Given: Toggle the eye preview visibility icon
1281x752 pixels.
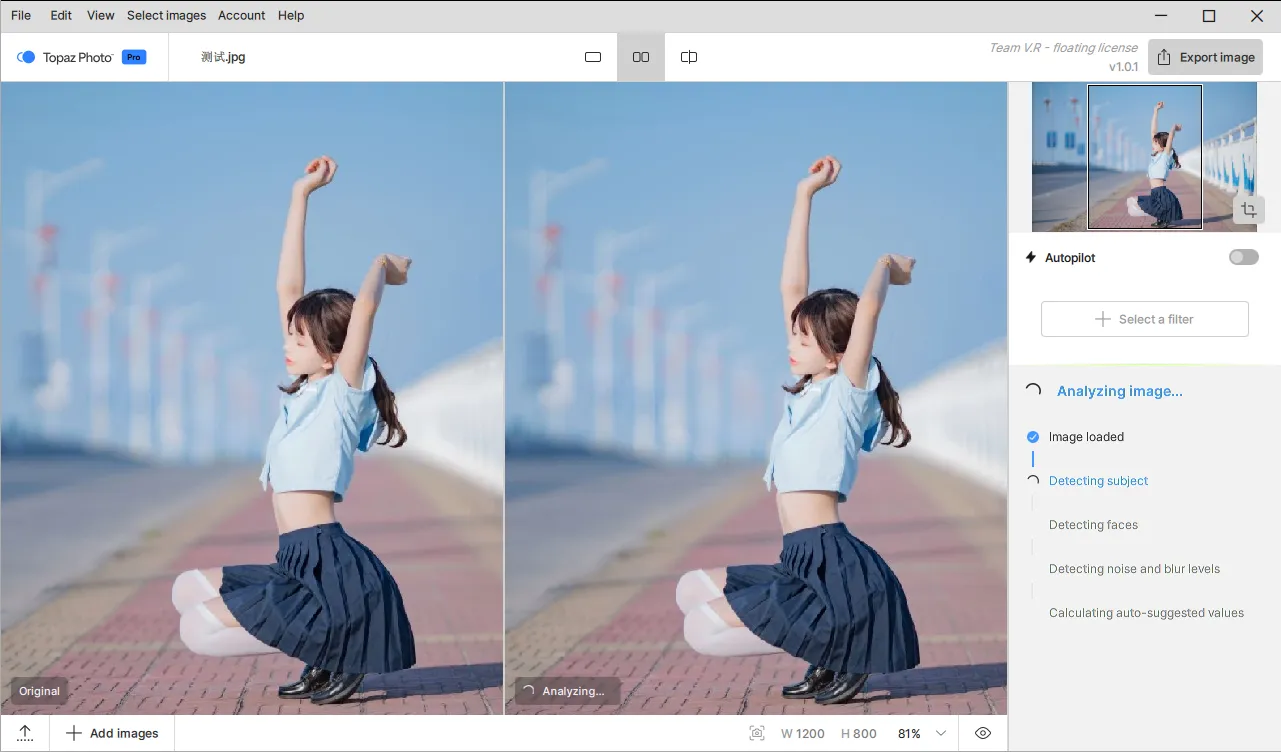Looking at the screenshot, I should pos(983,733).
